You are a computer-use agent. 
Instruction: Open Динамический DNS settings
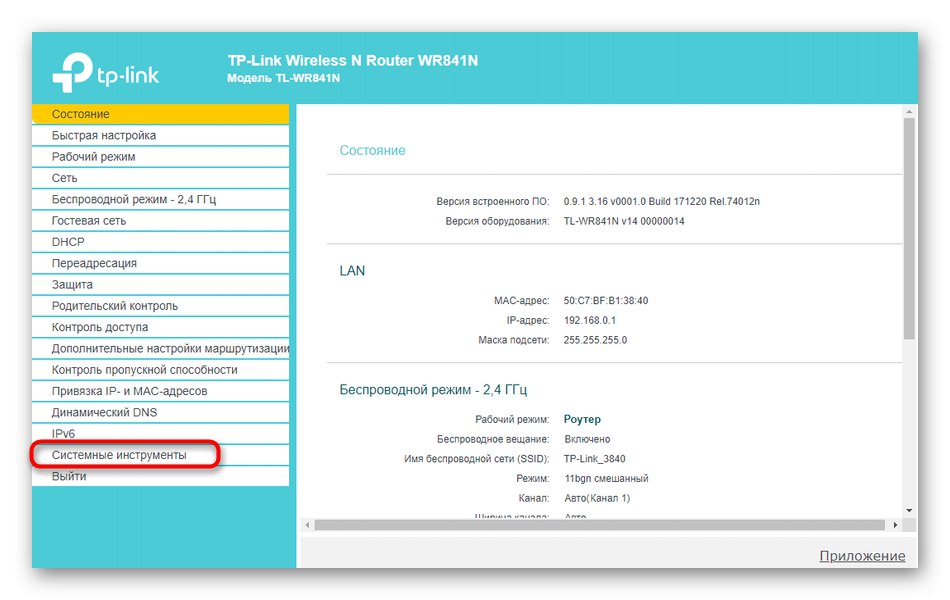point(161,412)
